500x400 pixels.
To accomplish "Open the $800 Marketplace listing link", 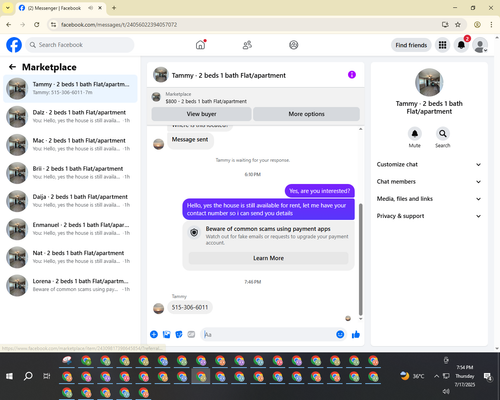I will 206,101.
